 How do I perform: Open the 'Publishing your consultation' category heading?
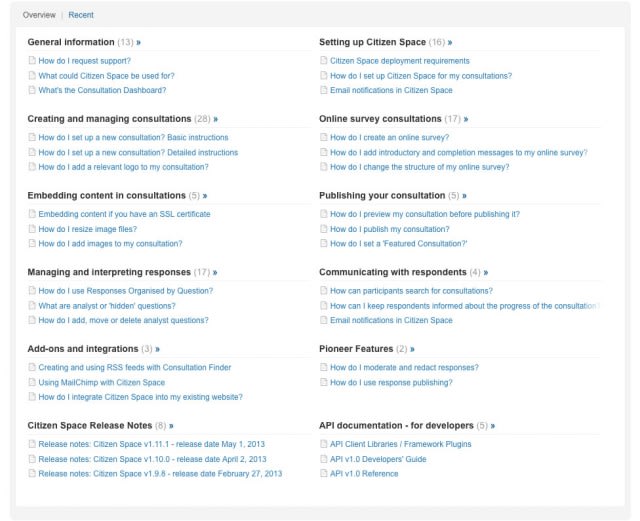(x=382, y=196)
